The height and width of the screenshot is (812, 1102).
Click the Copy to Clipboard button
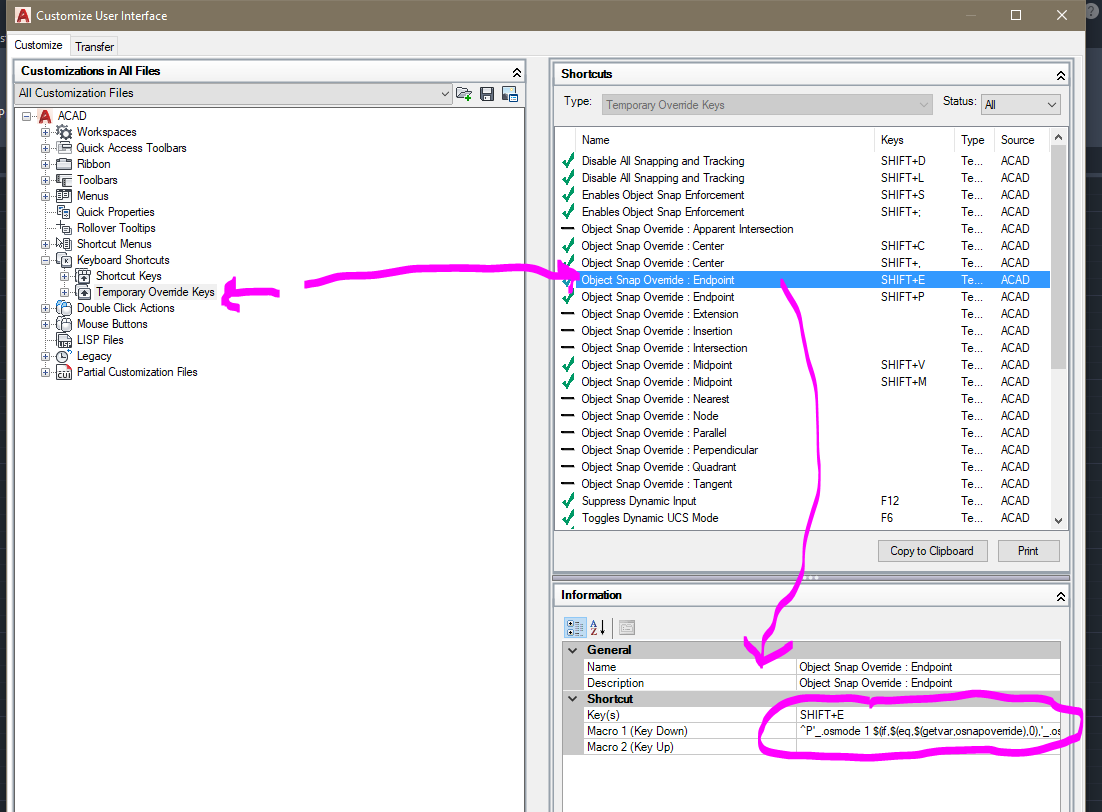(x=932, y=550)
